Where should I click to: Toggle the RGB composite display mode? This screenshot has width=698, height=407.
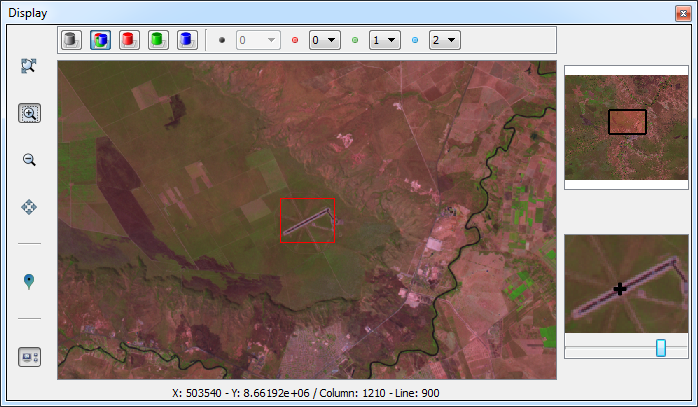99,40
